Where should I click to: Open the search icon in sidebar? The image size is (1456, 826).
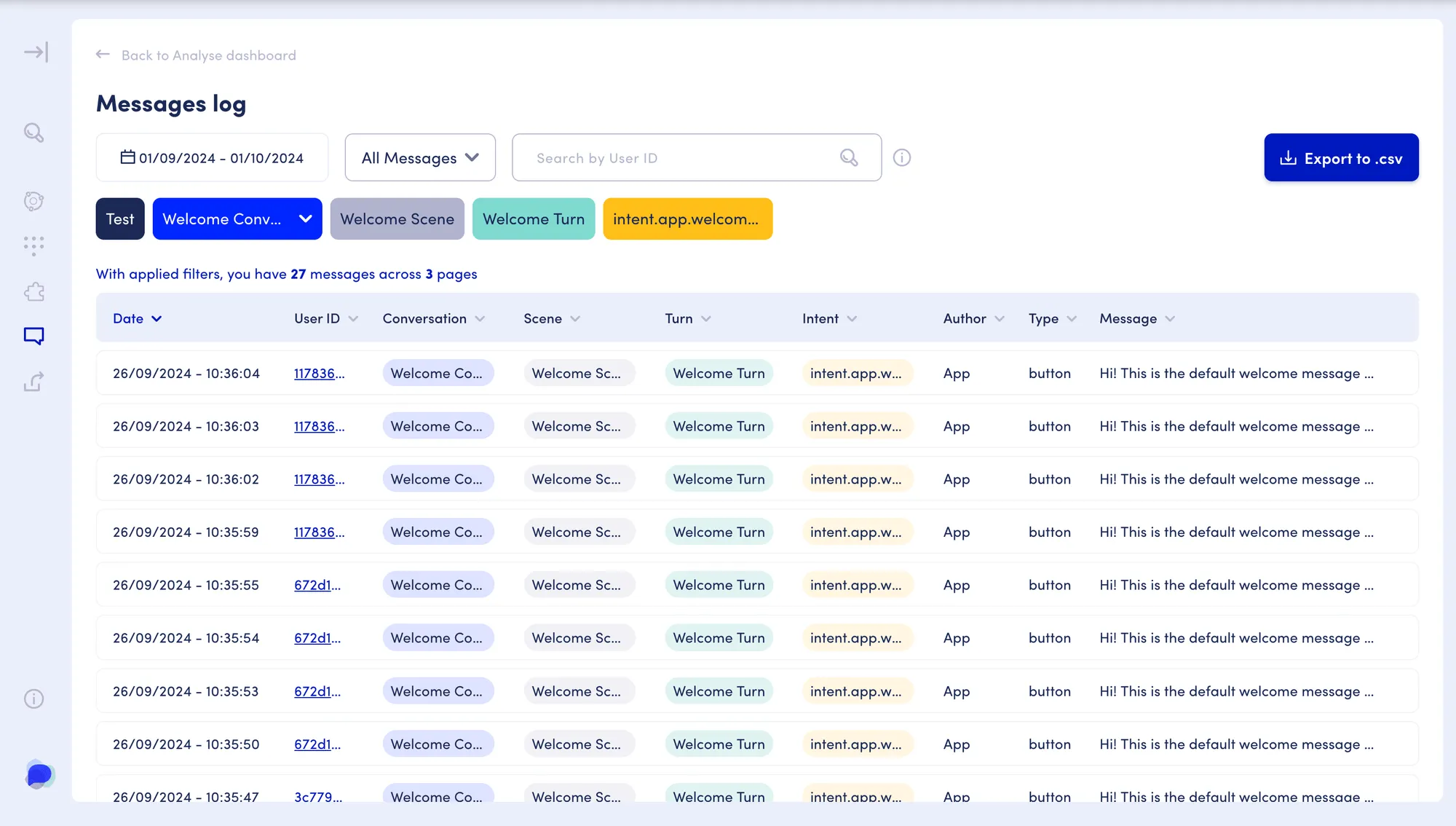coord(33,133)
